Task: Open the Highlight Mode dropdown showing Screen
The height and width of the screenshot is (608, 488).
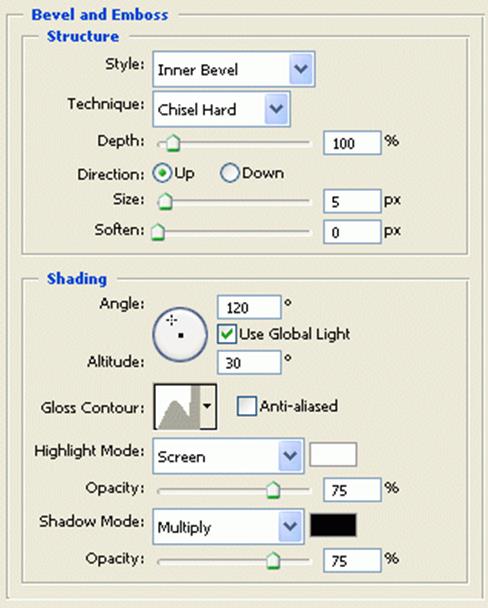Action: click(228, 456)
